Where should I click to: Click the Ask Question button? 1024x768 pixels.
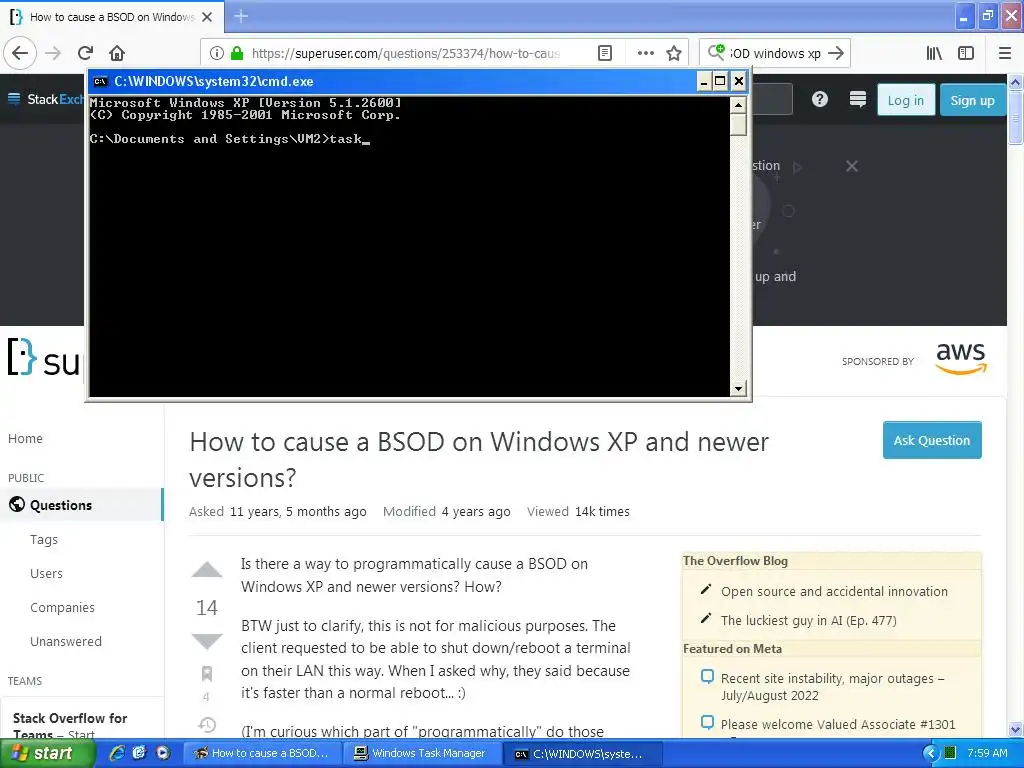(932, 440)
